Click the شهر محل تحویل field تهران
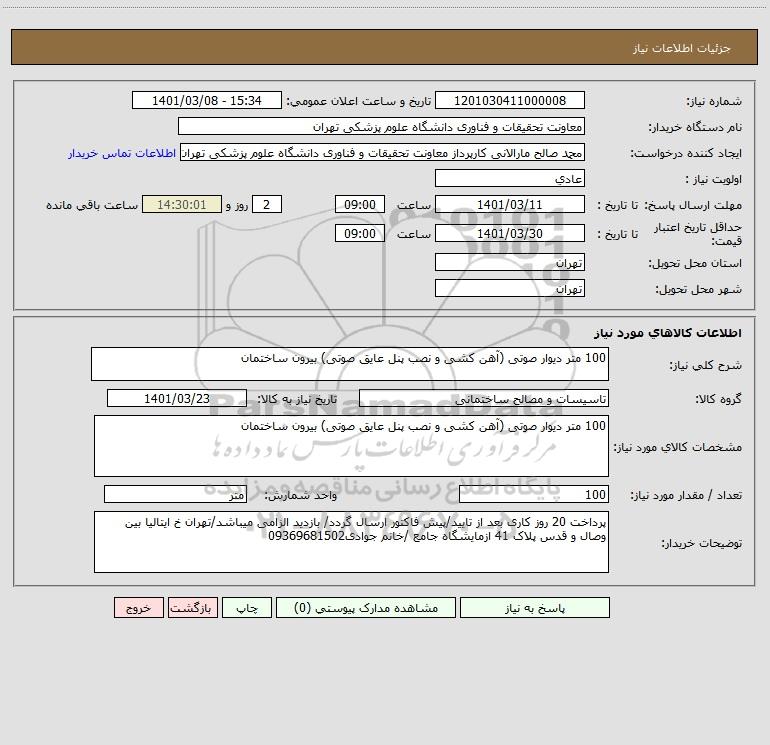This screenshot has height=745, width=770. click(510, 288)
